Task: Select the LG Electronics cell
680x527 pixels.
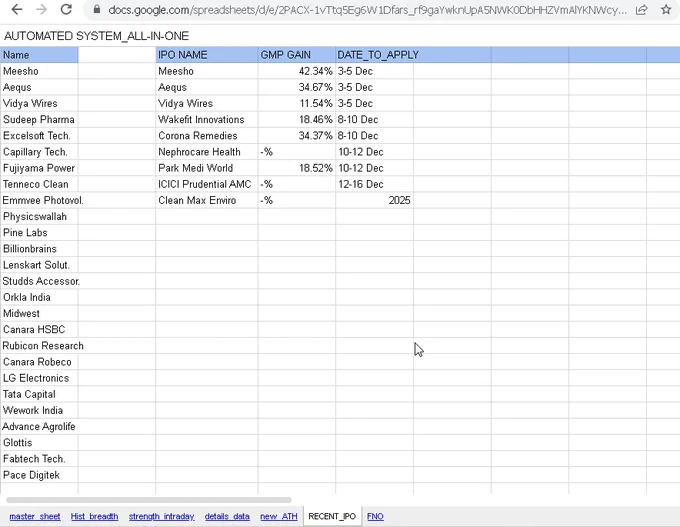Action: coord(39,378)
